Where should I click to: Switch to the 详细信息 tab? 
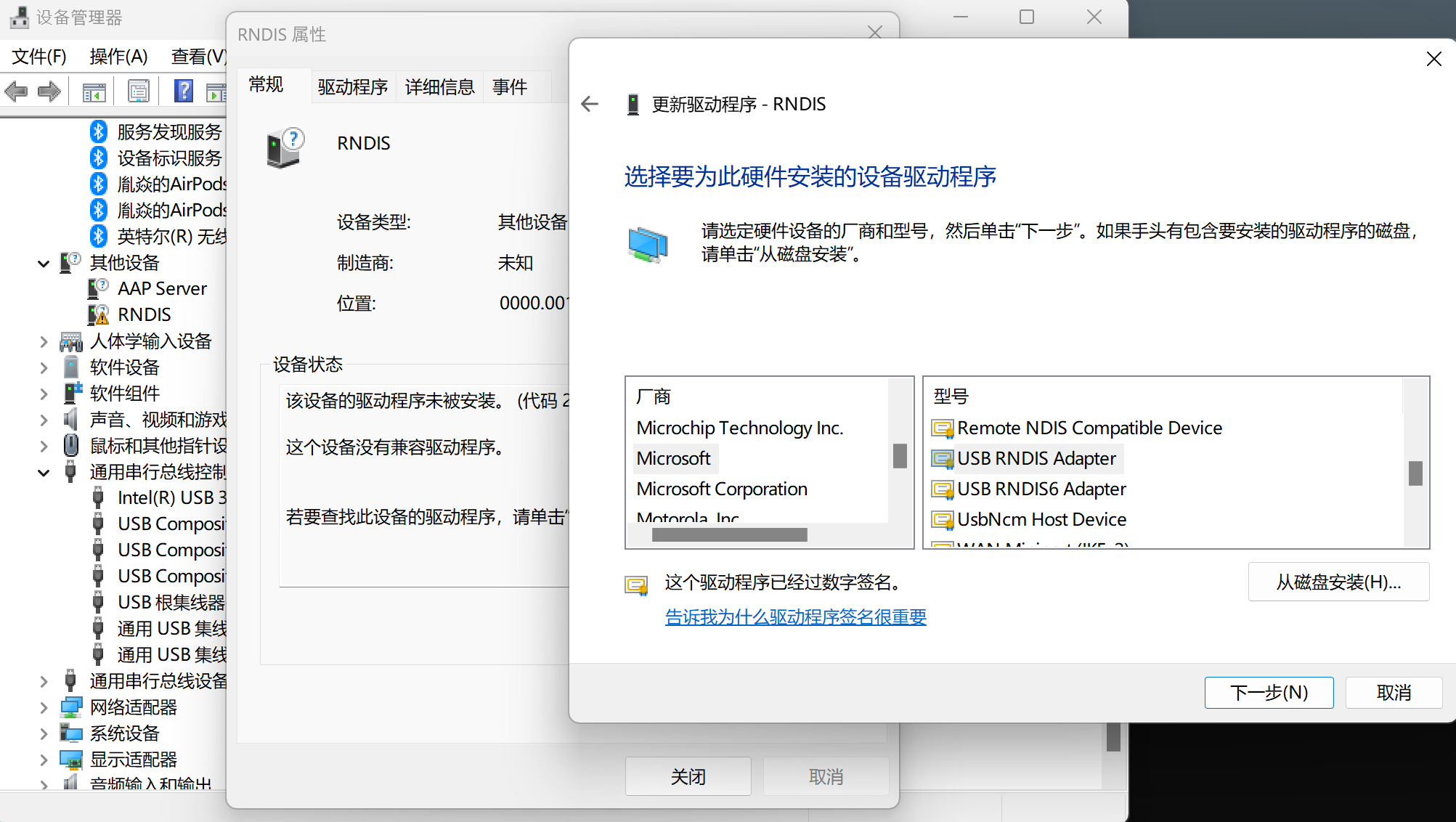(439, 87)
